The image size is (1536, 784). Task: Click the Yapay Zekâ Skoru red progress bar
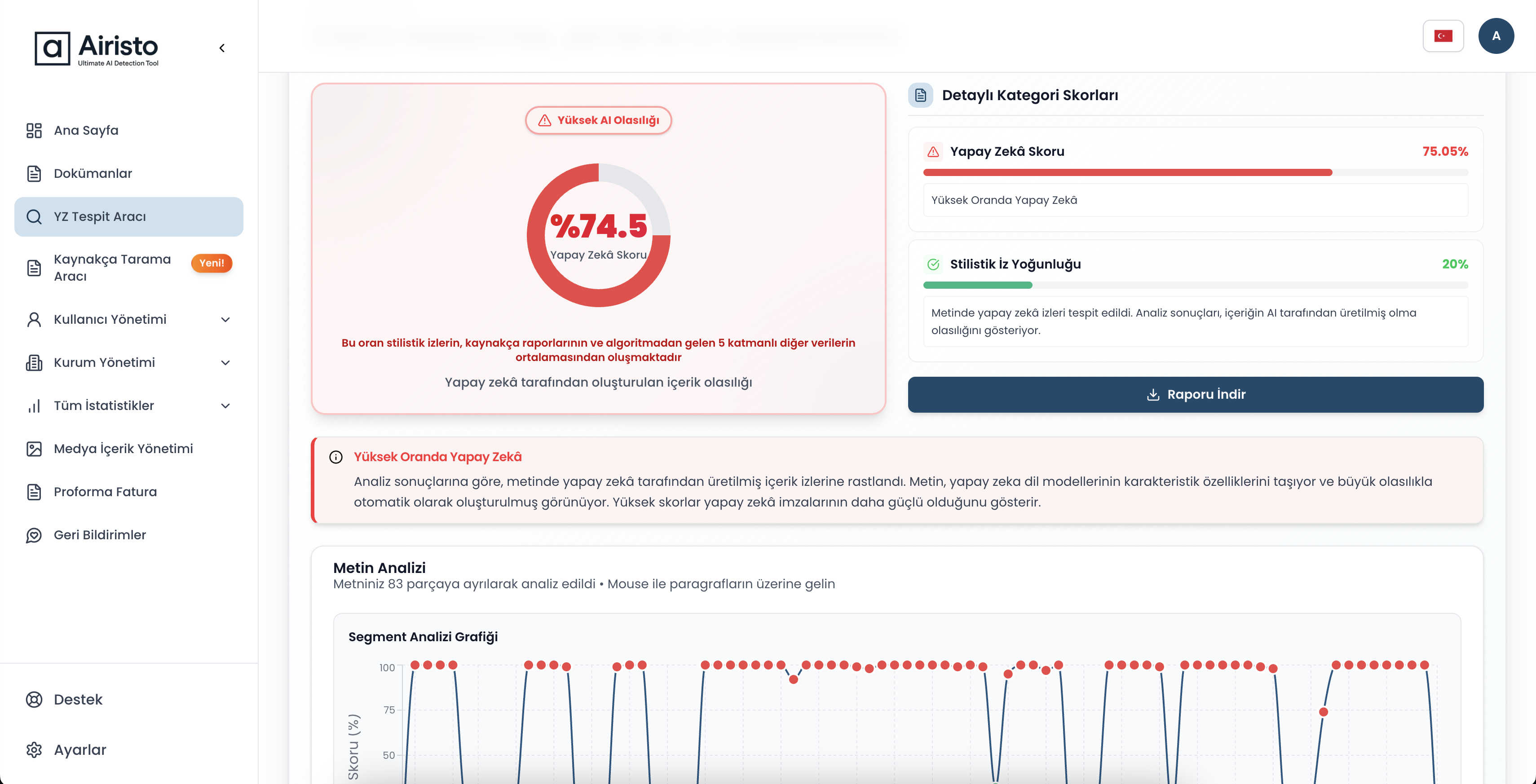(1127, 173)
